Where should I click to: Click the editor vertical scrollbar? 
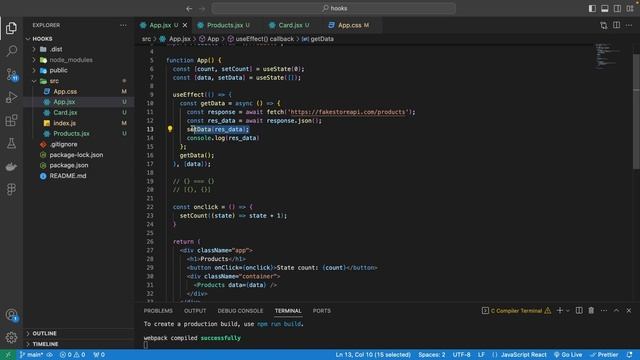pos(636,111)
